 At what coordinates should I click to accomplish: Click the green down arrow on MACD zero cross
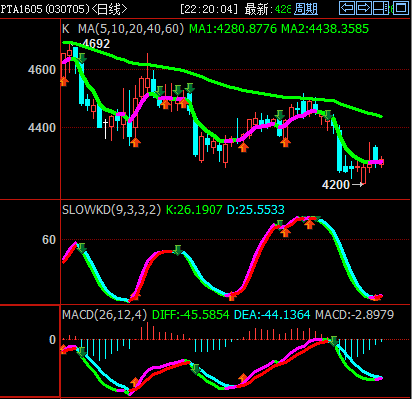pos(333,341)
